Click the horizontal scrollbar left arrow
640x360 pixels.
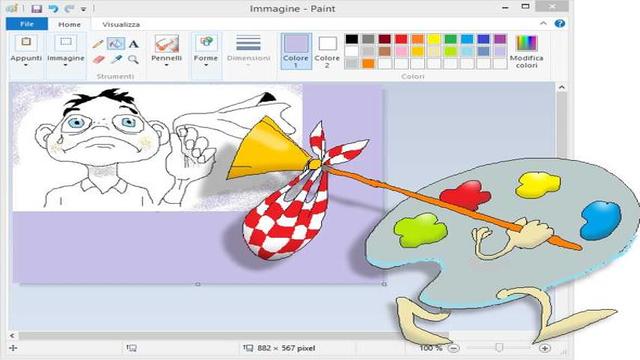click(12, 336)
